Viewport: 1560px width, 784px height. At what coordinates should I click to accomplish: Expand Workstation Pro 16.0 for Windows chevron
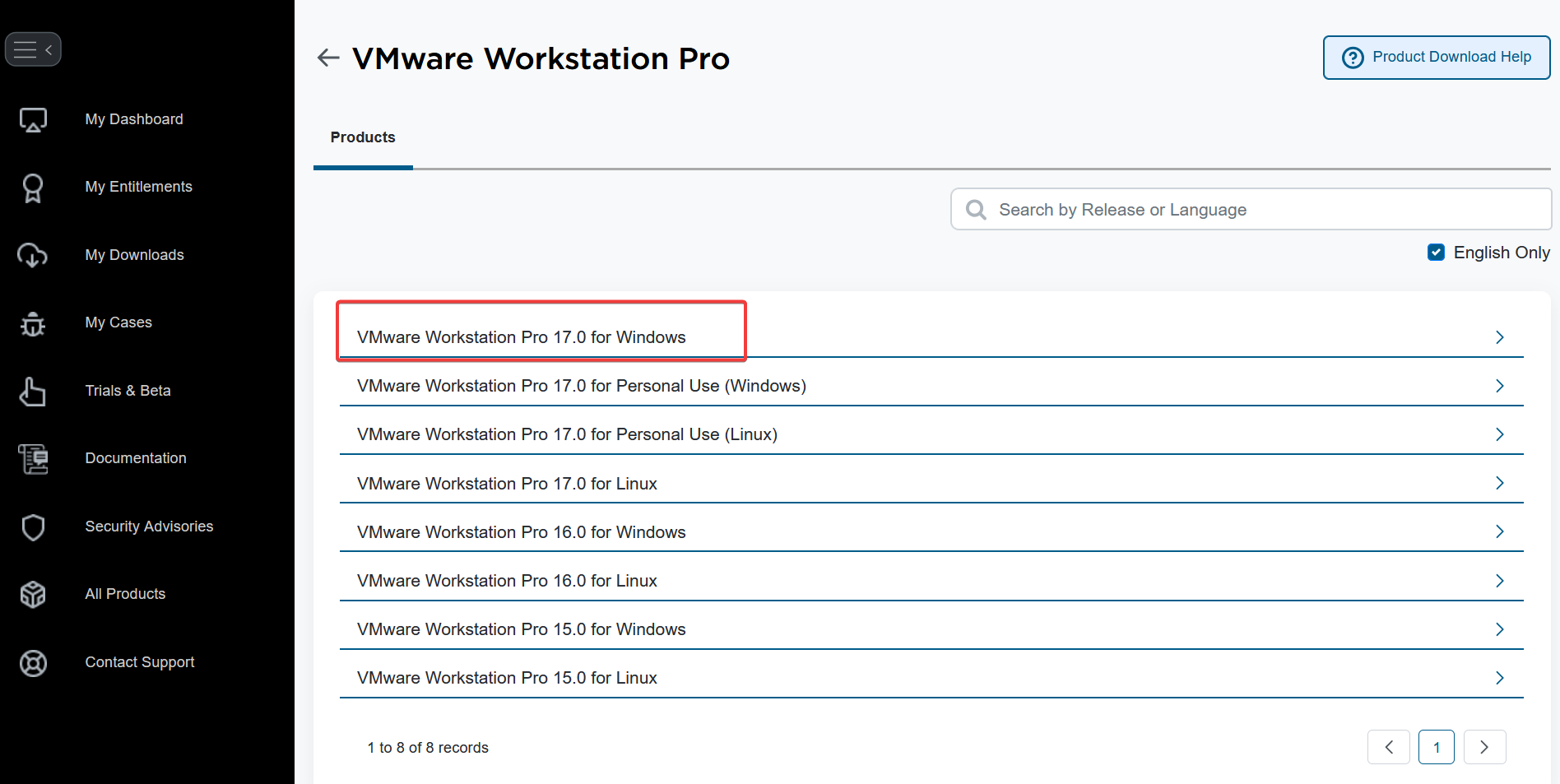click(x=1499, y=532)
